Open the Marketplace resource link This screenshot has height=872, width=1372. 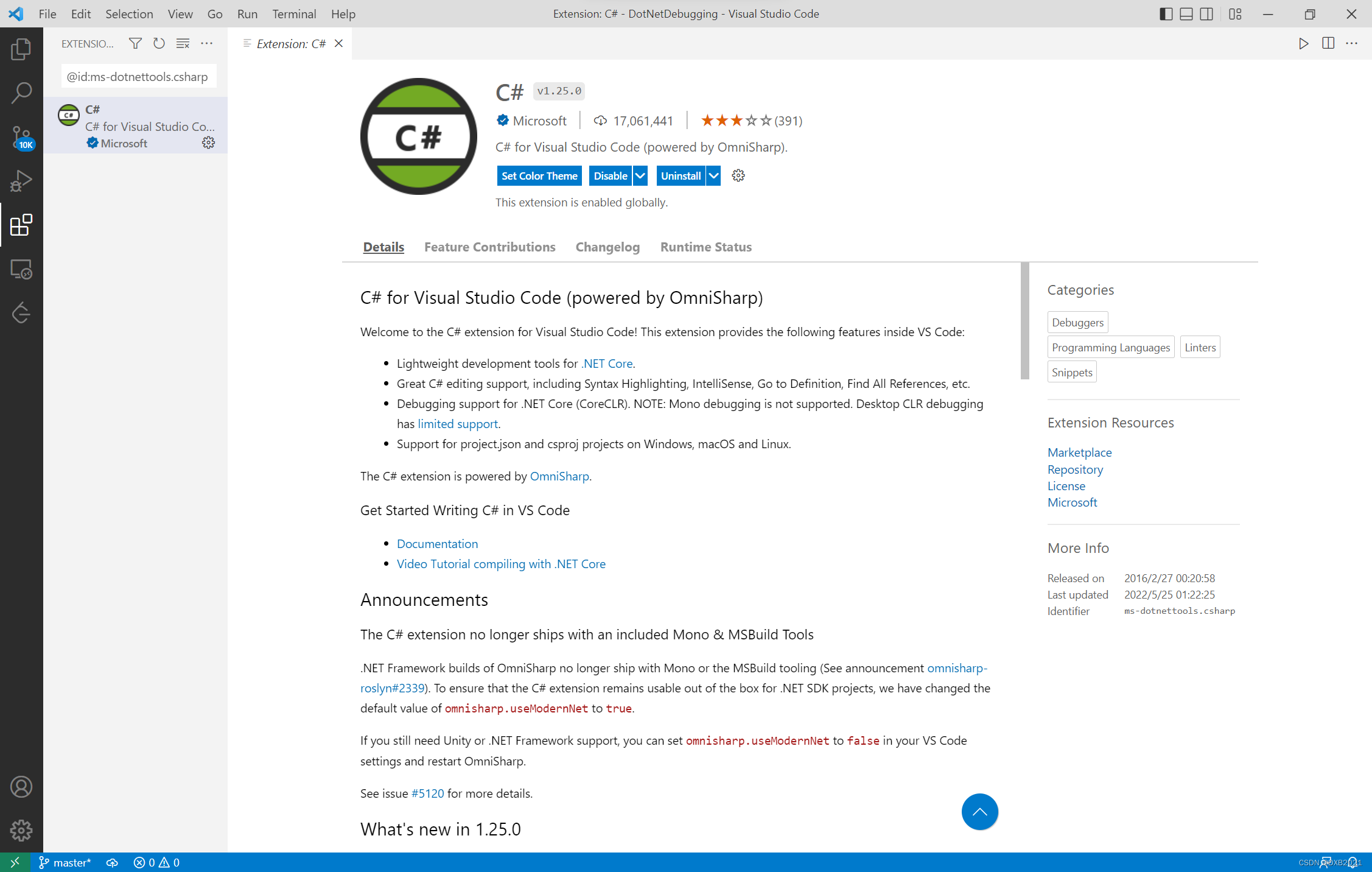1079,452
